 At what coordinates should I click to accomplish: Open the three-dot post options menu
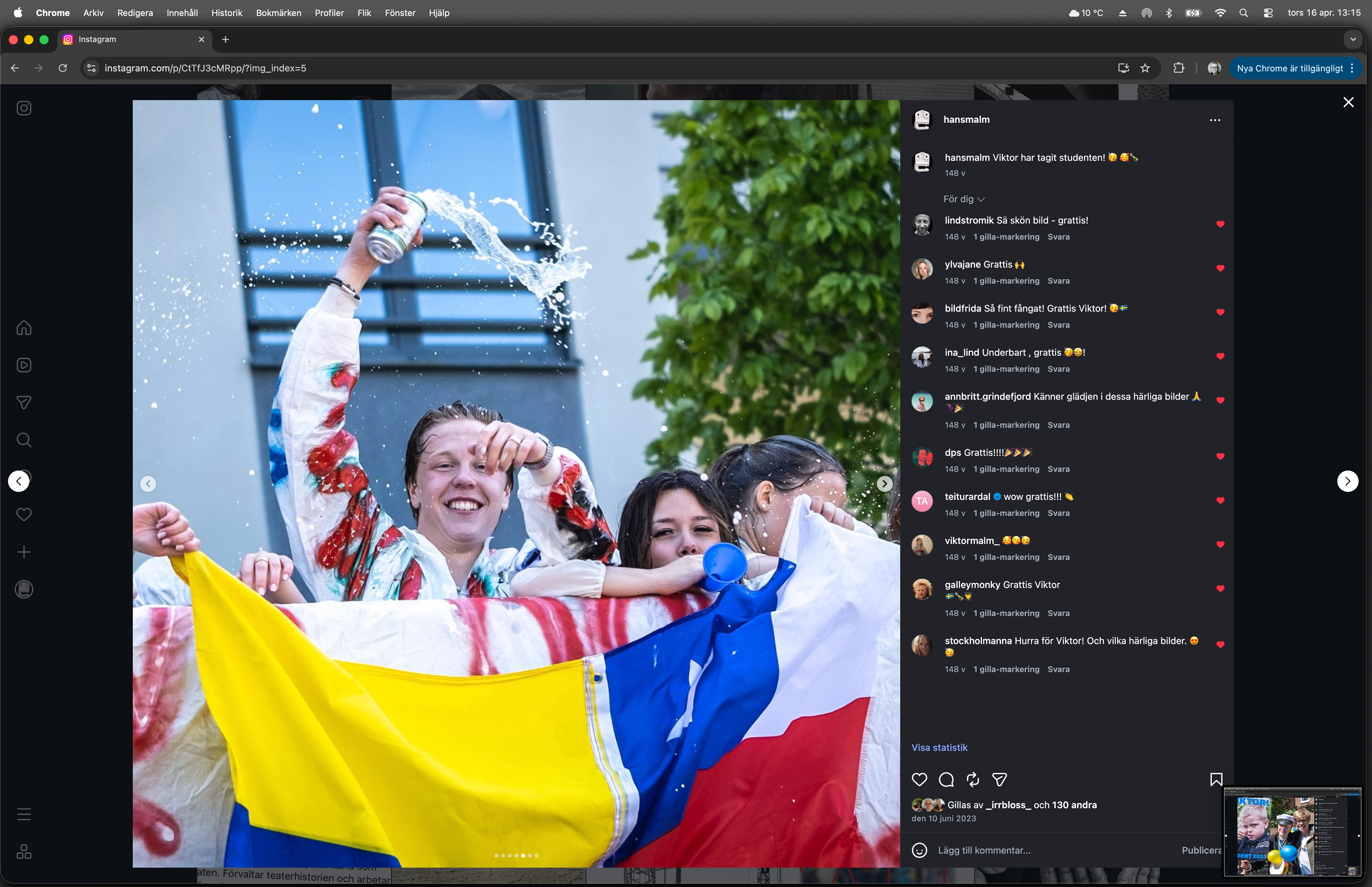tap(1215, 120)
